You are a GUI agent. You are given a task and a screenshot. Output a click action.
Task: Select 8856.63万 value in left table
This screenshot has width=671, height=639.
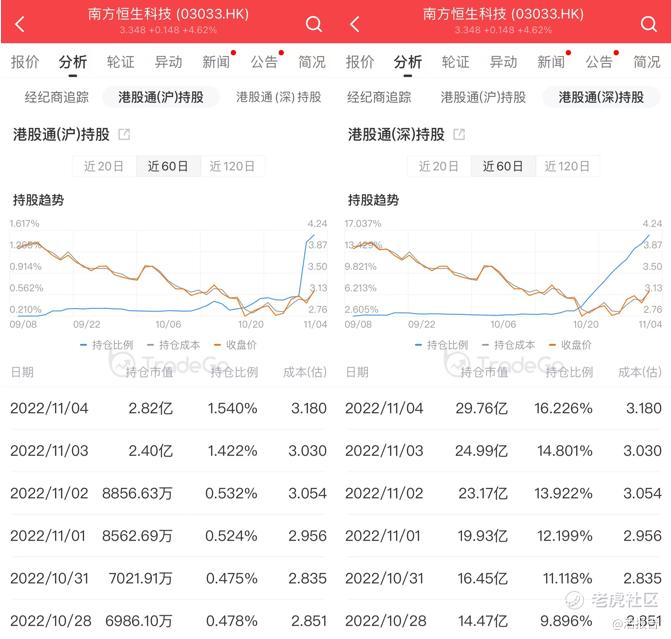click(137, 493)
